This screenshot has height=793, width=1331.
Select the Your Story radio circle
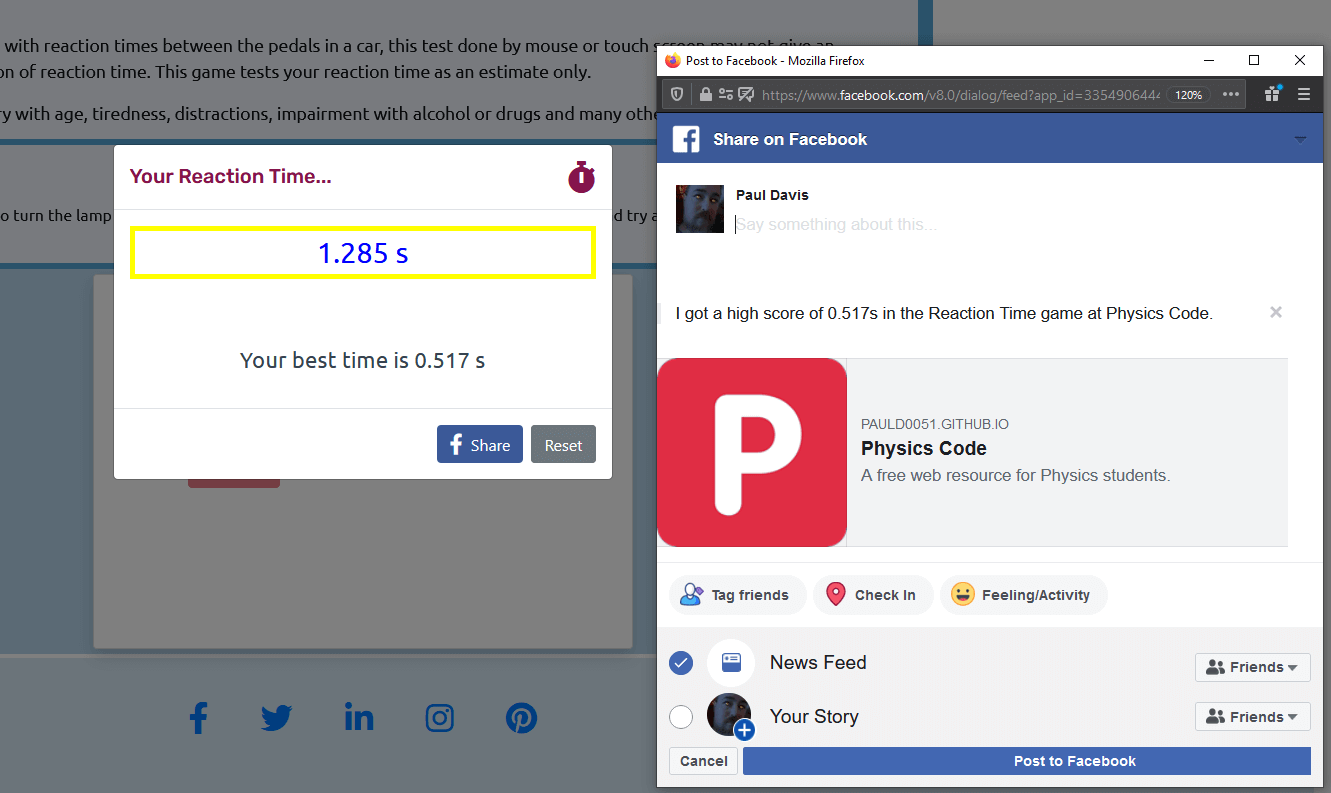(x=681, y=717)
